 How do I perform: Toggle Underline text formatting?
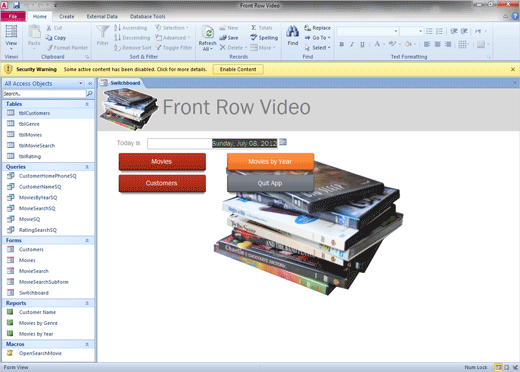click(x=362, y=44)
